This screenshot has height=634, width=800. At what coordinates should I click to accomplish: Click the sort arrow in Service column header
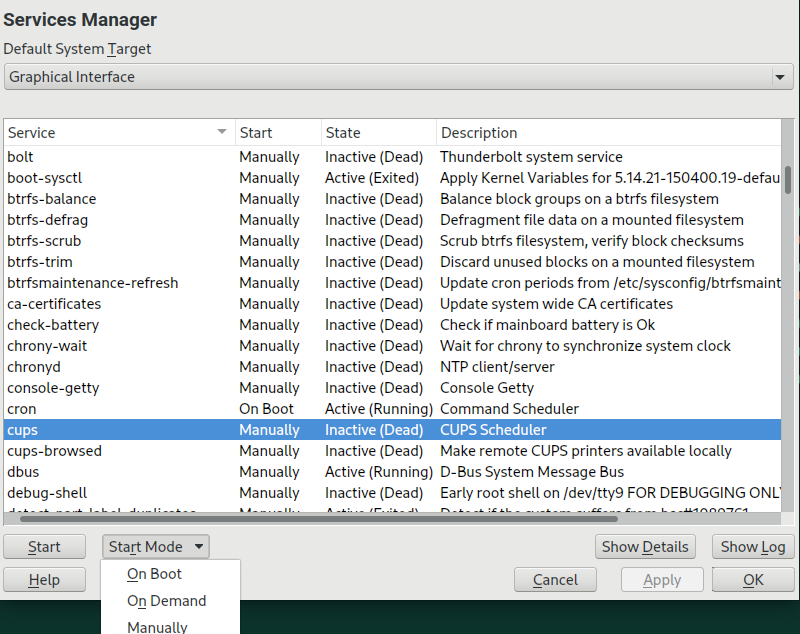221,132
